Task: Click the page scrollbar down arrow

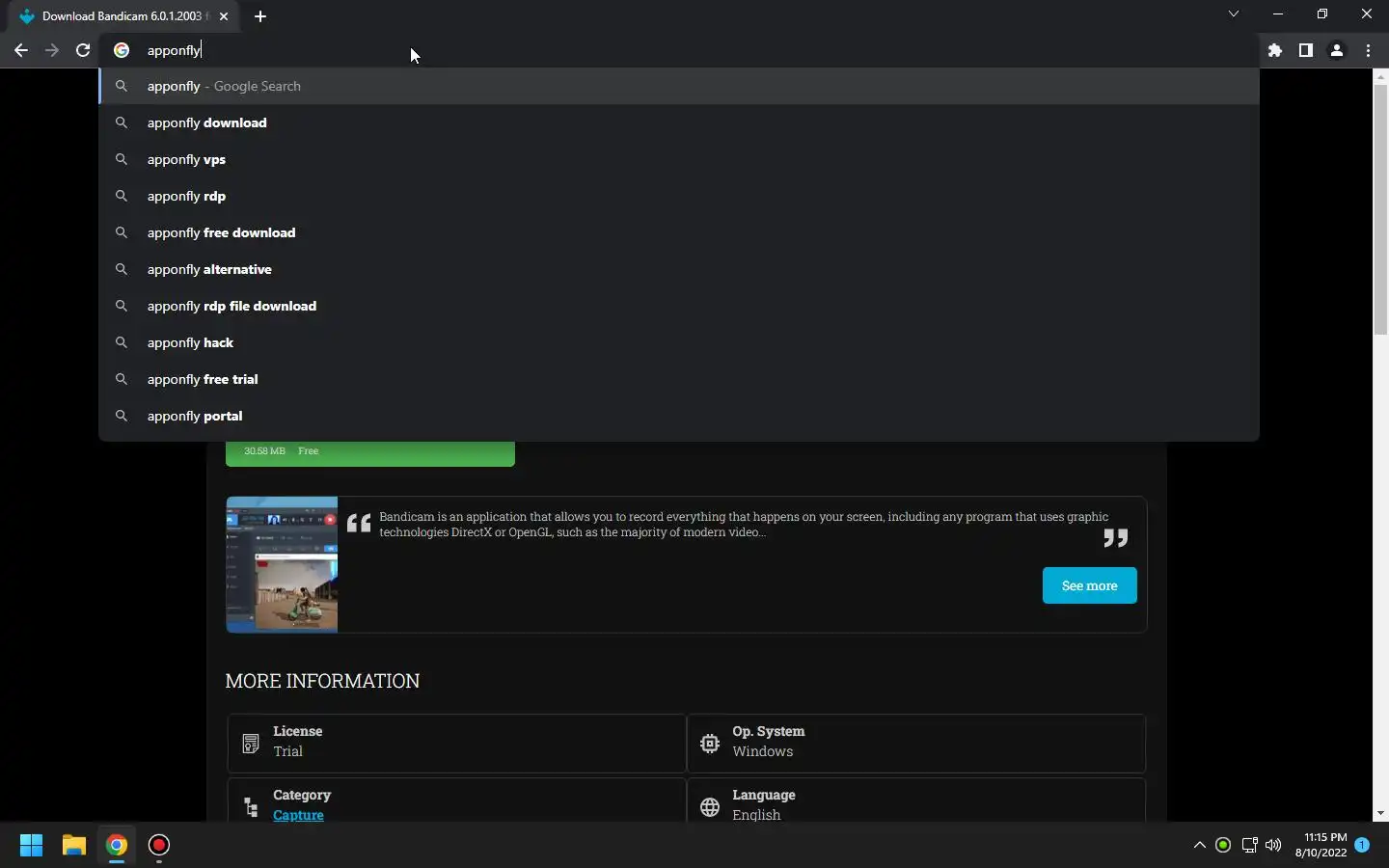Action: (1380, 814)
